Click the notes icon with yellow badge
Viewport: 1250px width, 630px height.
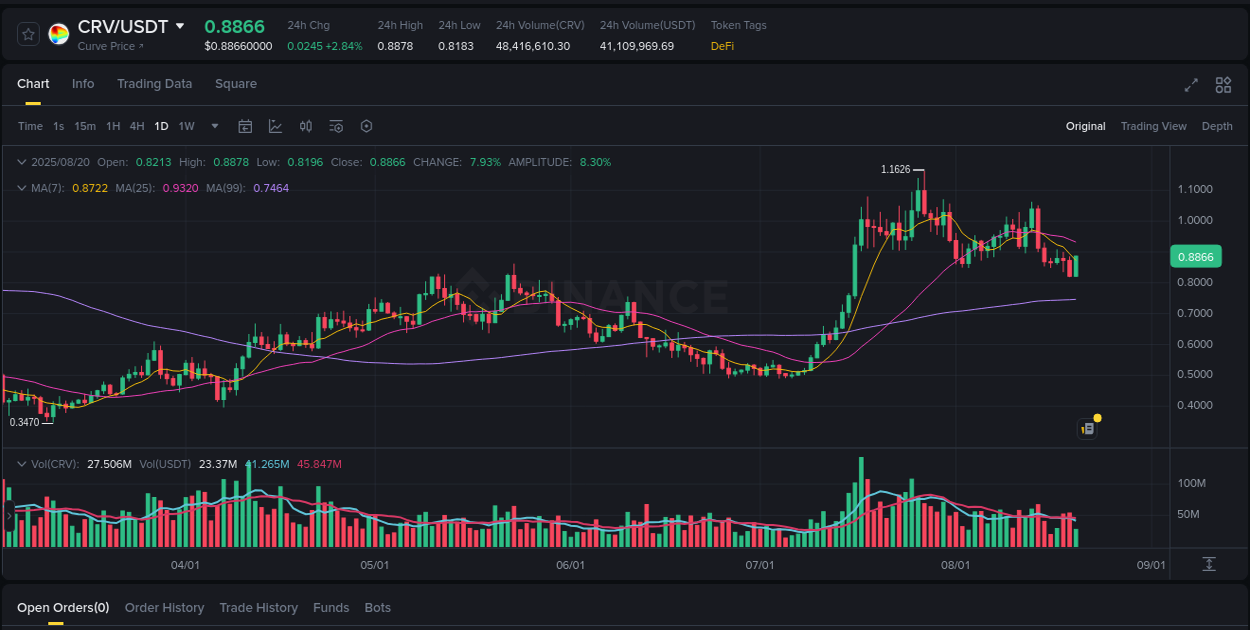click(1088, 427)
